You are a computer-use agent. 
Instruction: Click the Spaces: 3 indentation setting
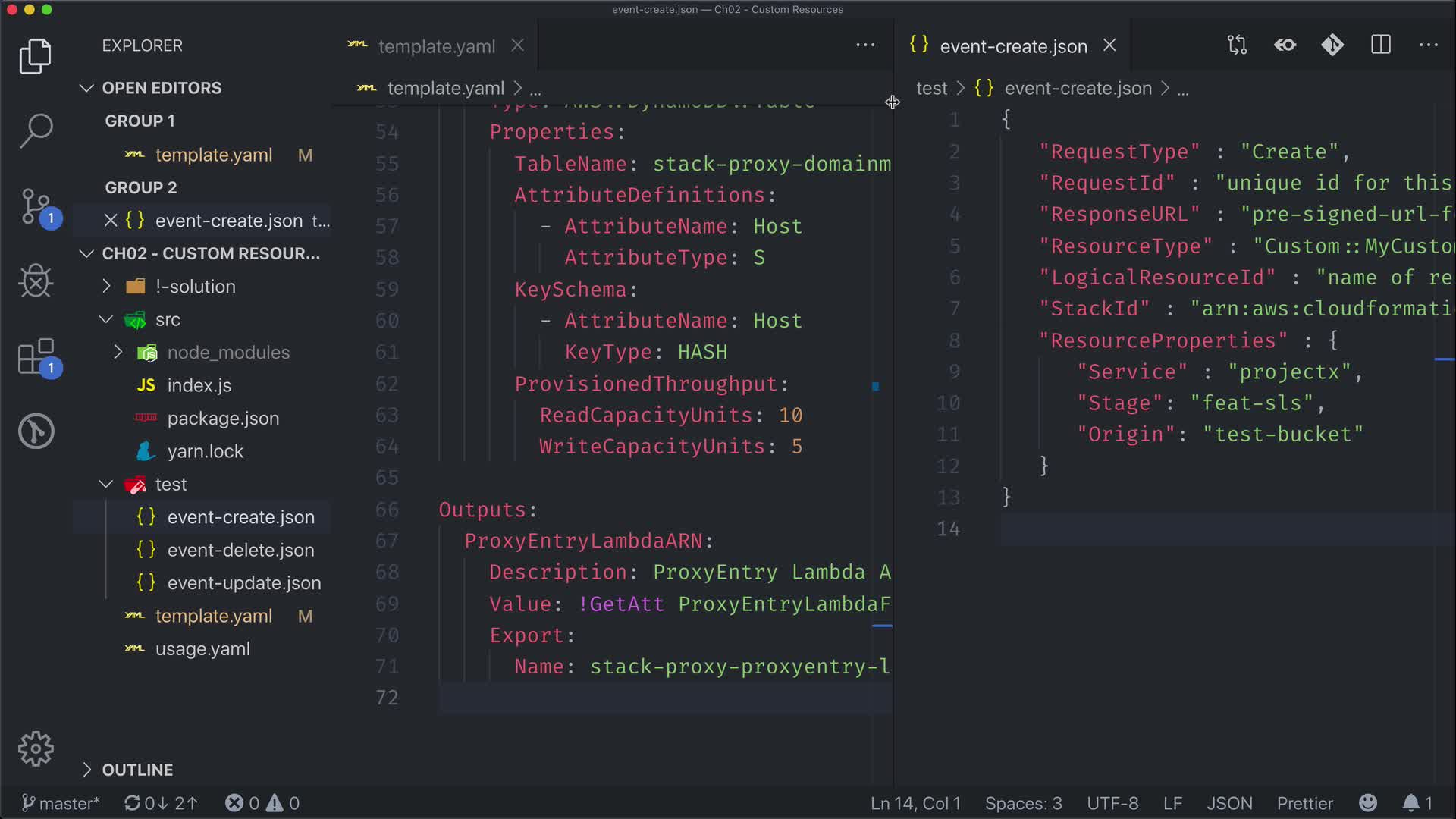[x=1023, y=803]
